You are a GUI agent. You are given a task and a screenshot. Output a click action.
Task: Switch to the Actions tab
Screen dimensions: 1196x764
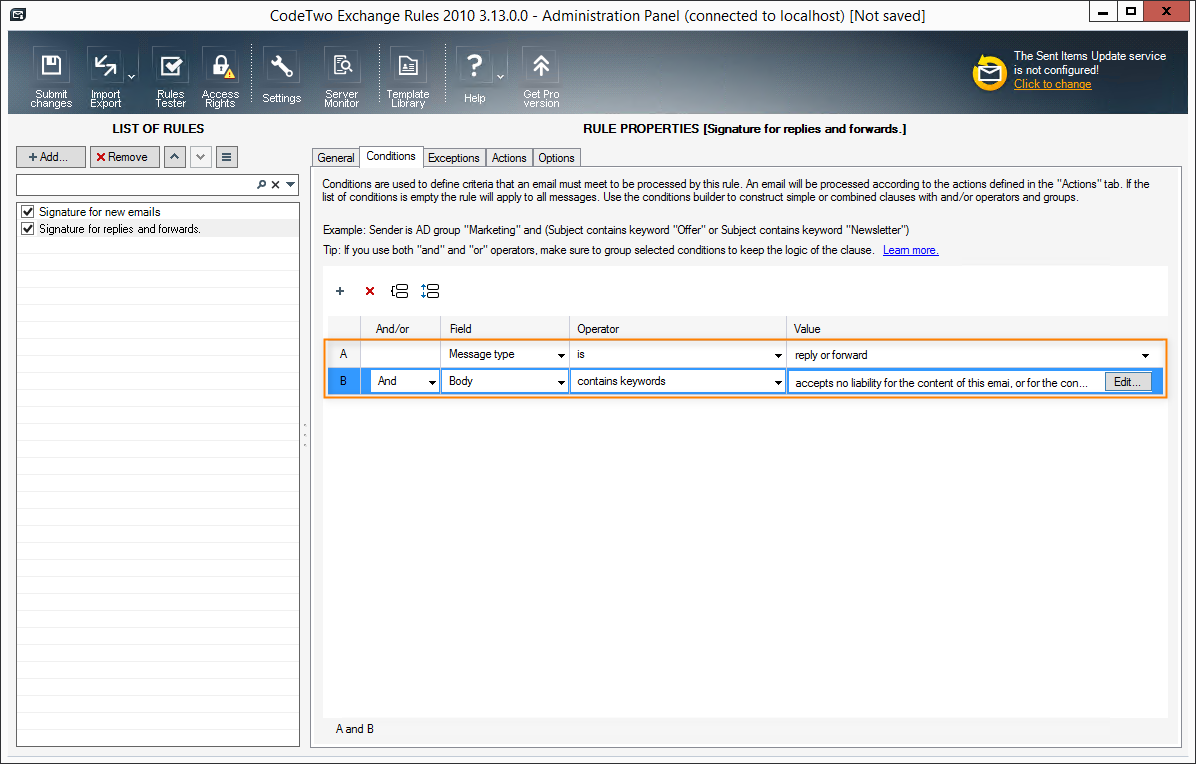click(x=509, y=157)
